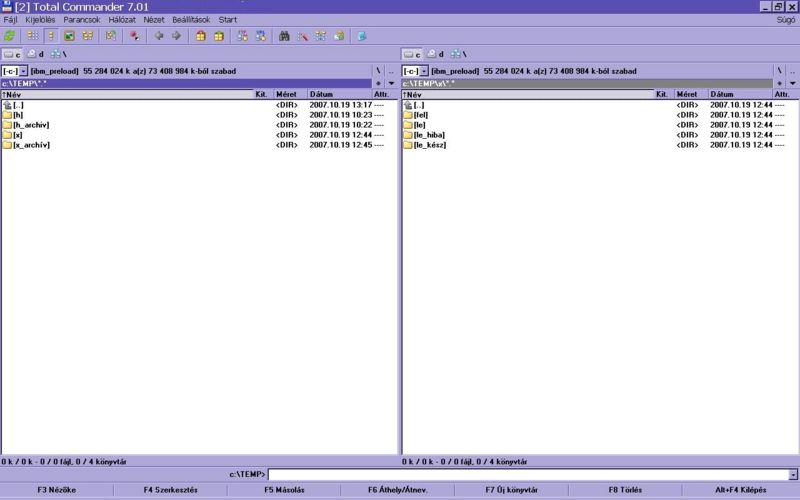800x500 pixels.
Task: Click the Back arrow toolbar icon
Action: tap(158, 36)
